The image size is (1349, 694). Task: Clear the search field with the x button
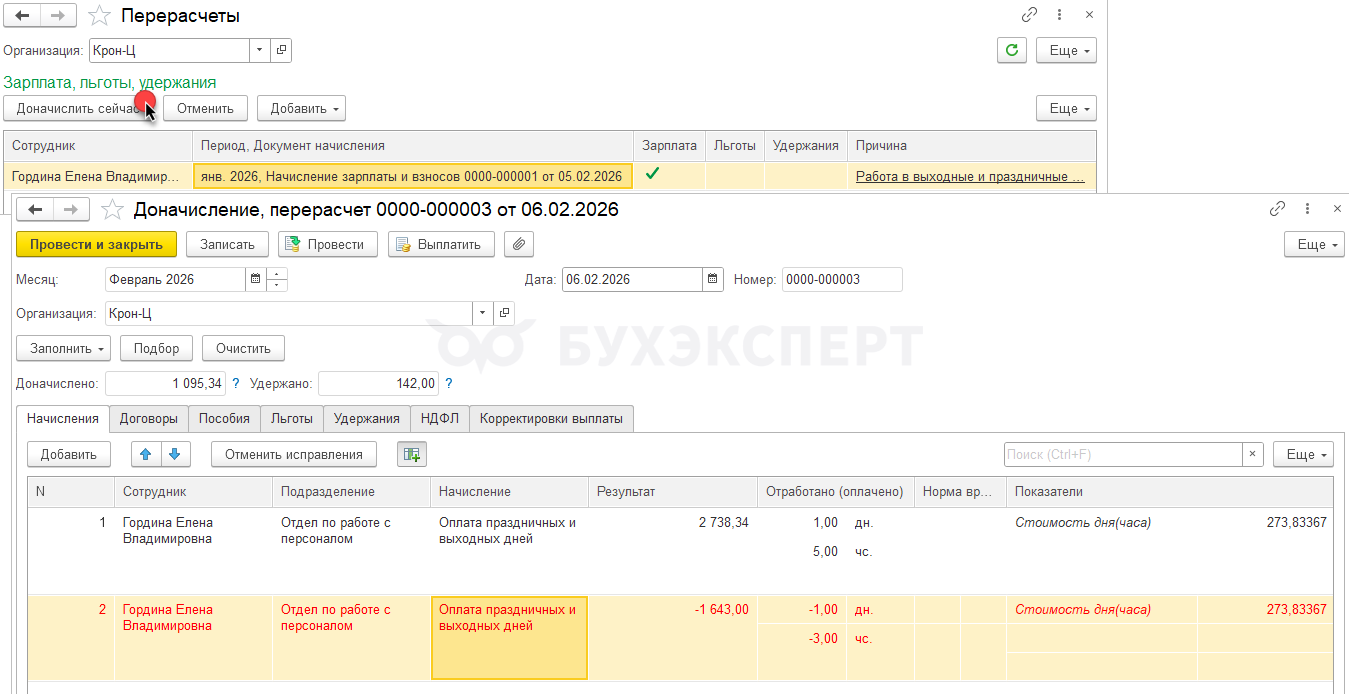click(x=1253, y=454)
